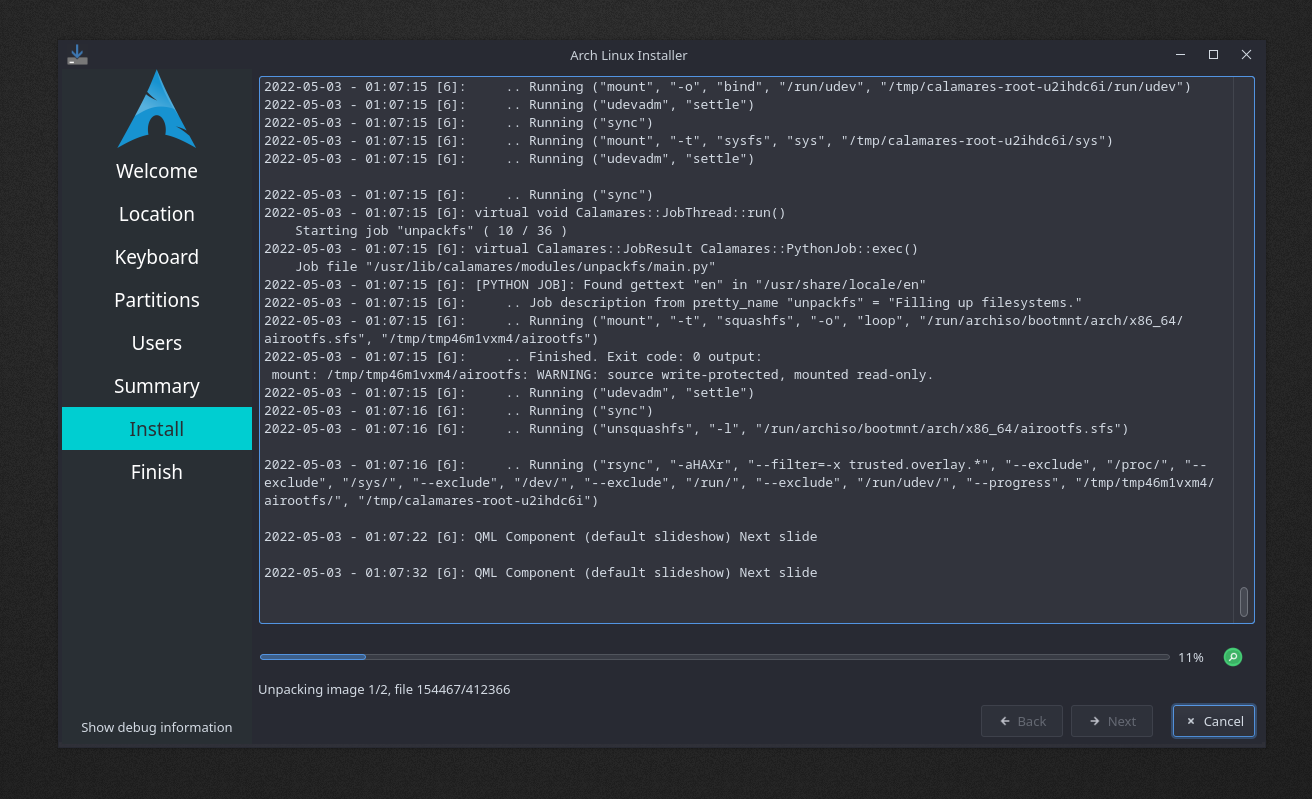Click the 'Unpacking image 1/2' status text
The width and height of the screenshot is (1312, 799).
[x=384, y=689]
